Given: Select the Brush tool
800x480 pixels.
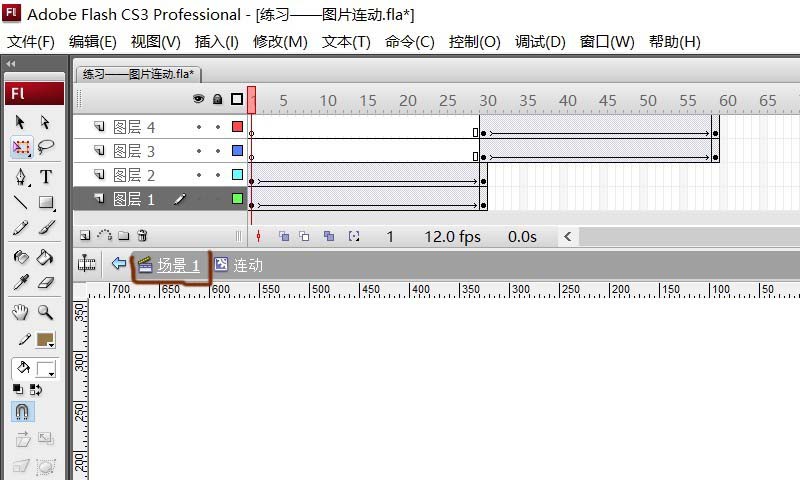Looking at the screenshot, I should [x=45, y=228].
